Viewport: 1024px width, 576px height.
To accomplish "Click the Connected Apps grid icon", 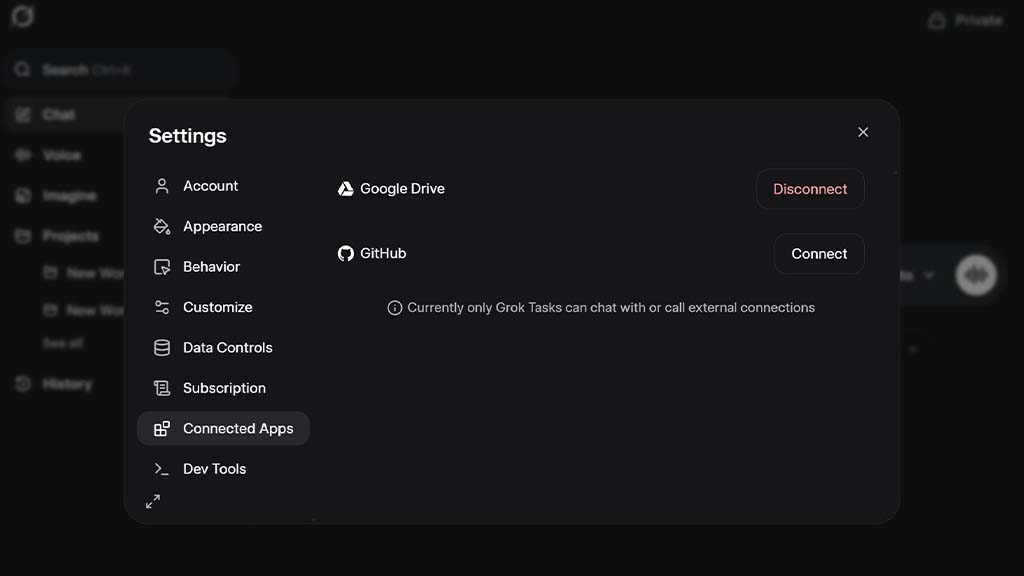I will coord(161,428).
